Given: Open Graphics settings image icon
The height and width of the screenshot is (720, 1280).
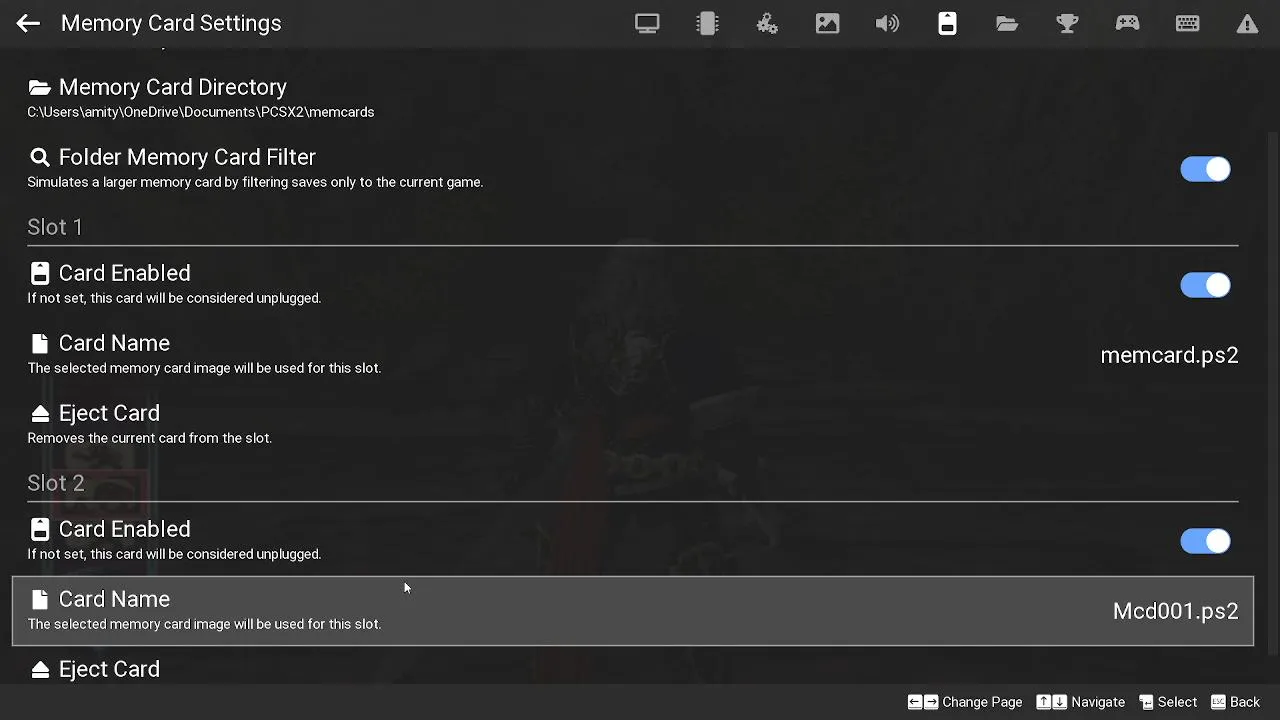Looking at the screenshot, I should (827, 23).
